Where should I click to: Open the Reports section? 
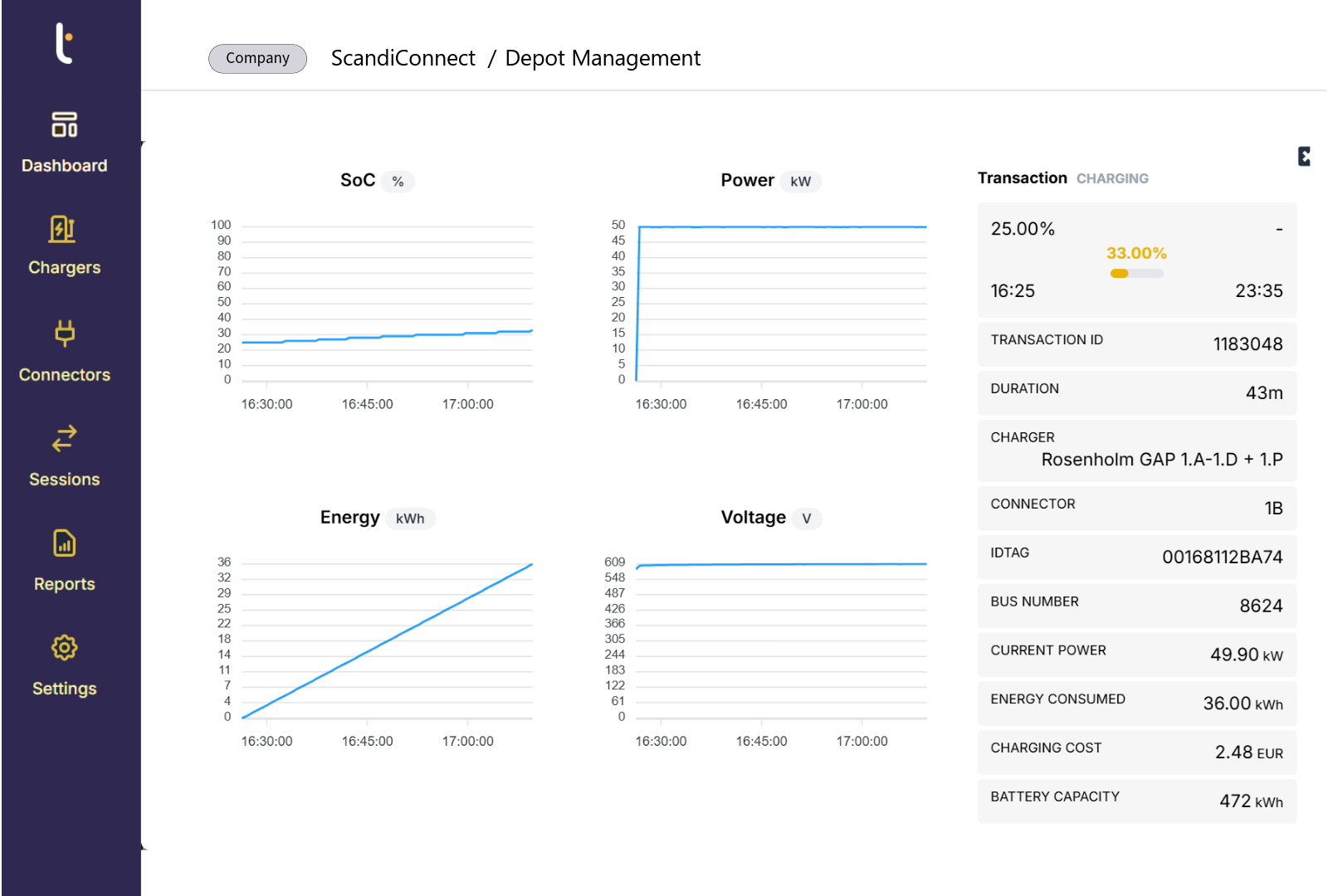coord(64,561)
